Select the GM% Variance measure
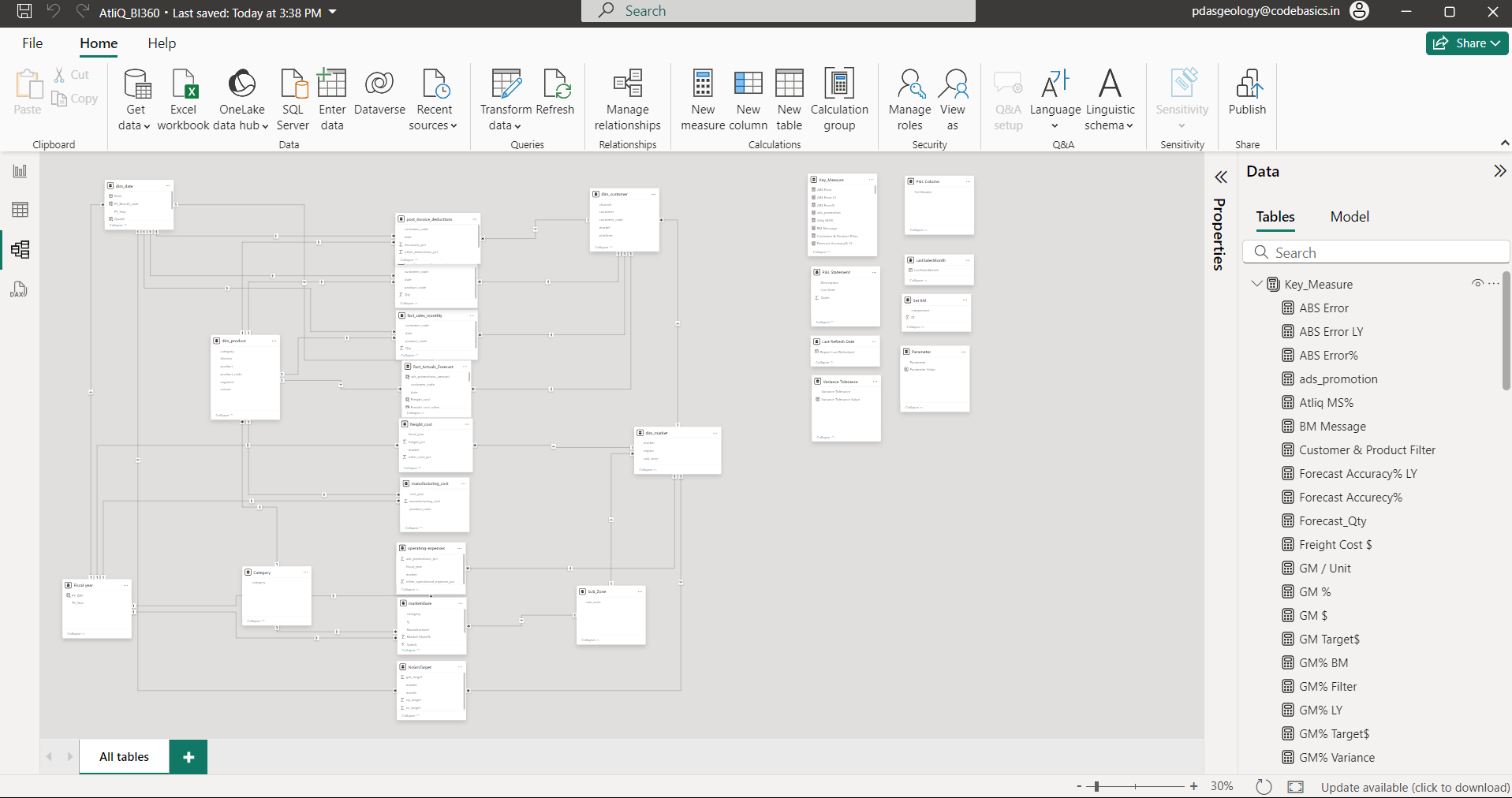The height and width of the screenshot is (798, 1512). coord(1337,758)
